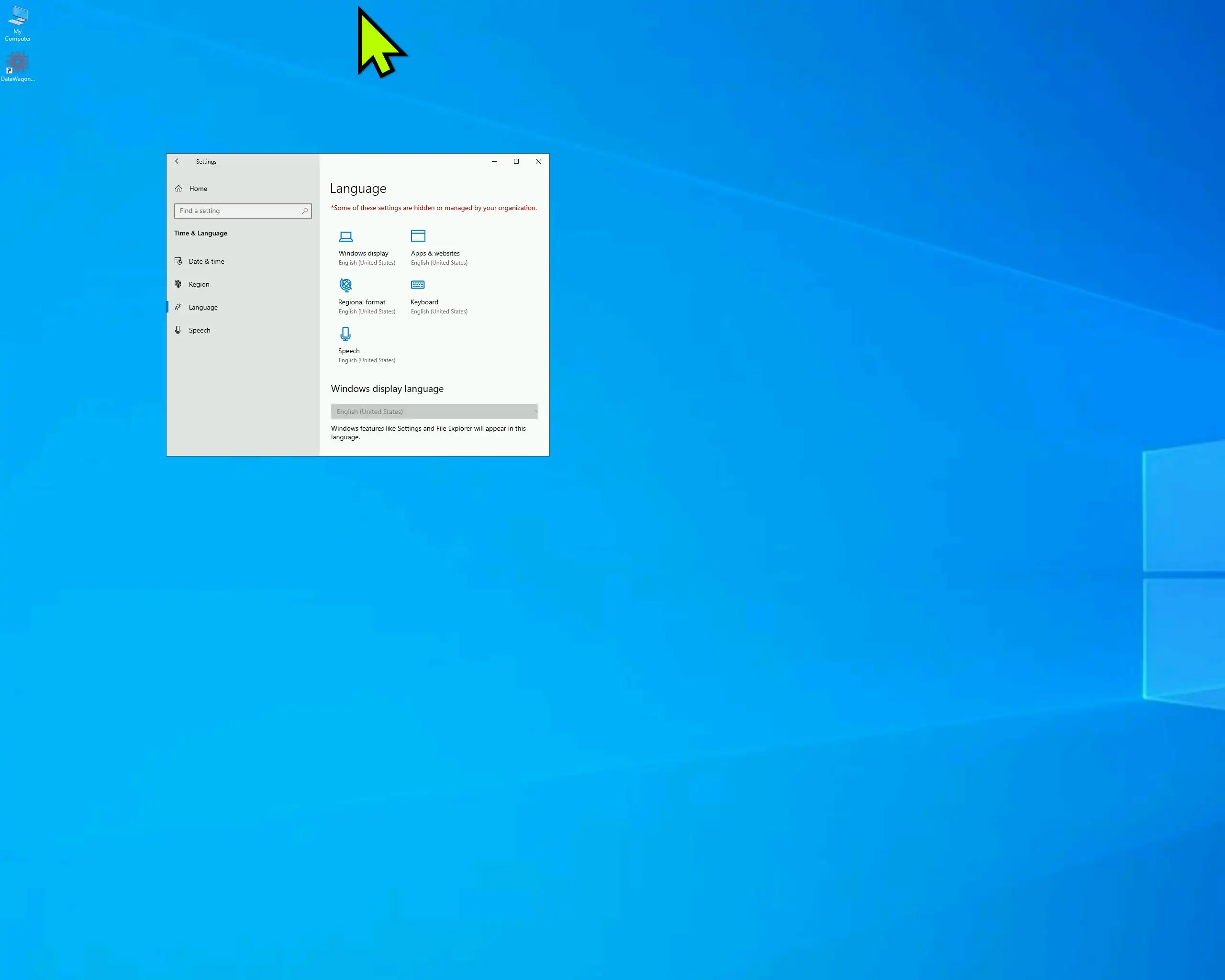Click the Keyboard icon in Language page
The width and height of the screenshot is (1225, 980).
coord(418,285)
